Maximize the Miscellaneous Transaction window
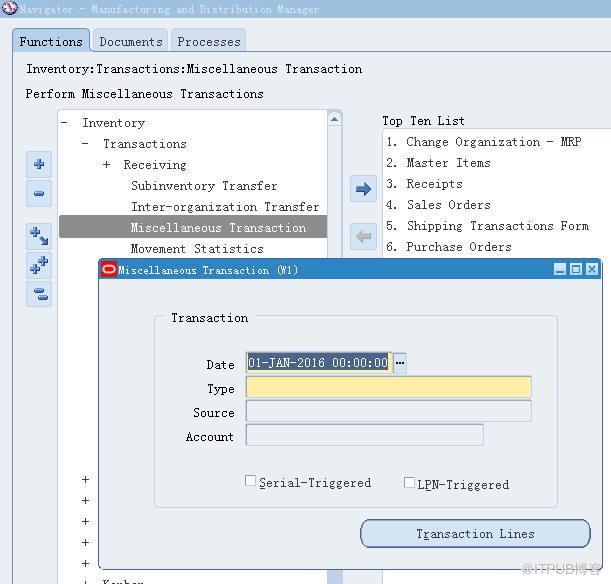 [x=576, y=269]
